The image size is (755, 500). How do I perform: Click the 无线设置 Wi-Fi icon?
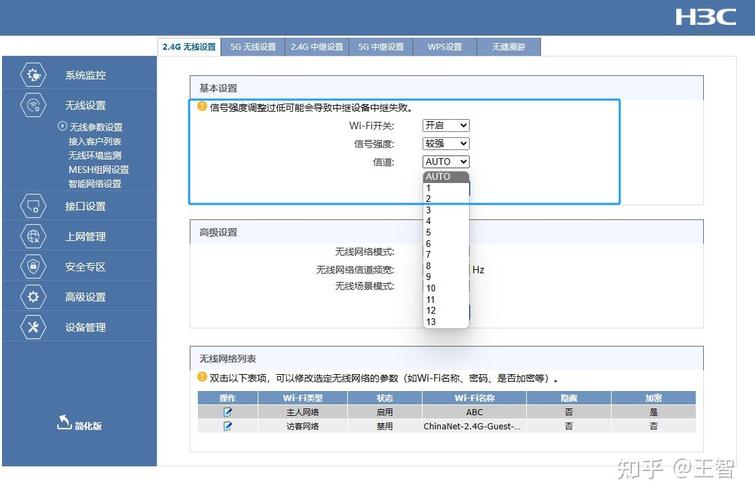click(33, 105)
